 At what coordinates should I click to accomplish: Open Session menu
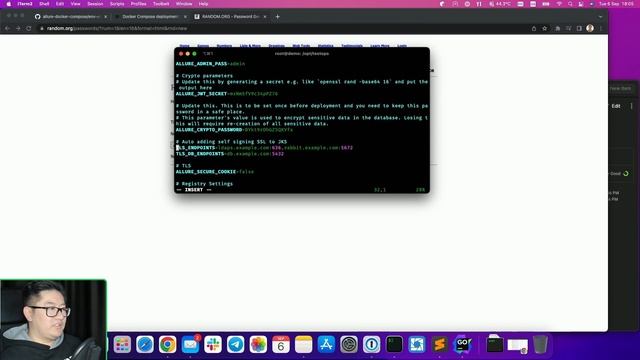tap(95, 4)
